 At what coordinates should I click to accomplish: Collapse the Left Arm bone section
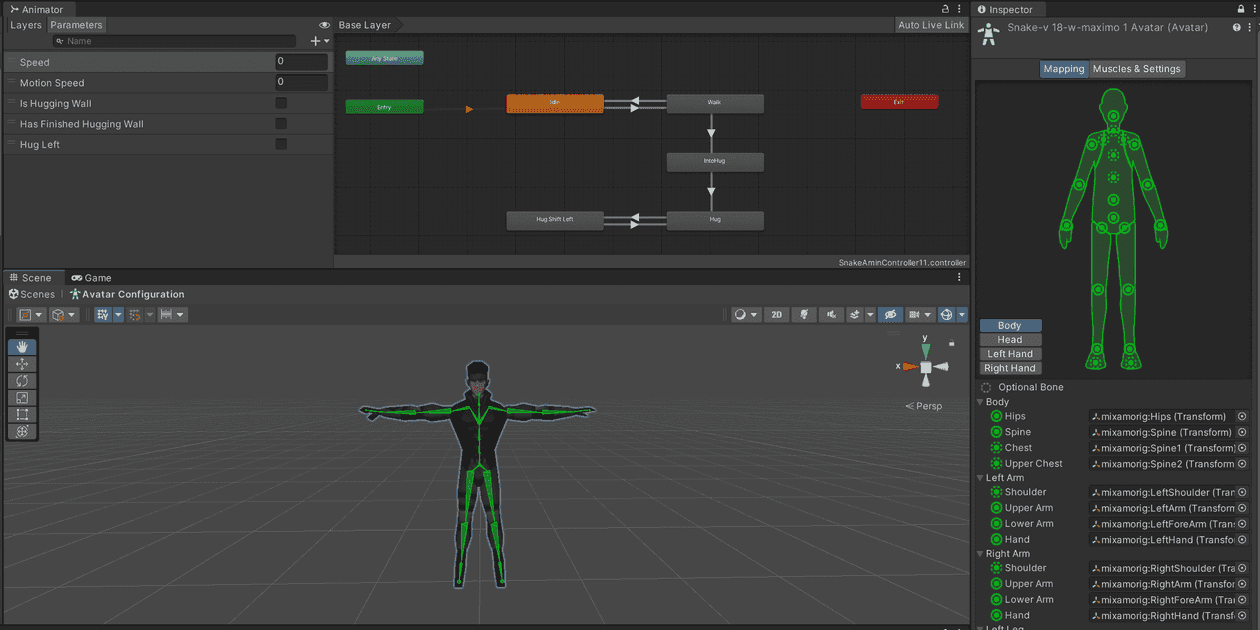980,477
